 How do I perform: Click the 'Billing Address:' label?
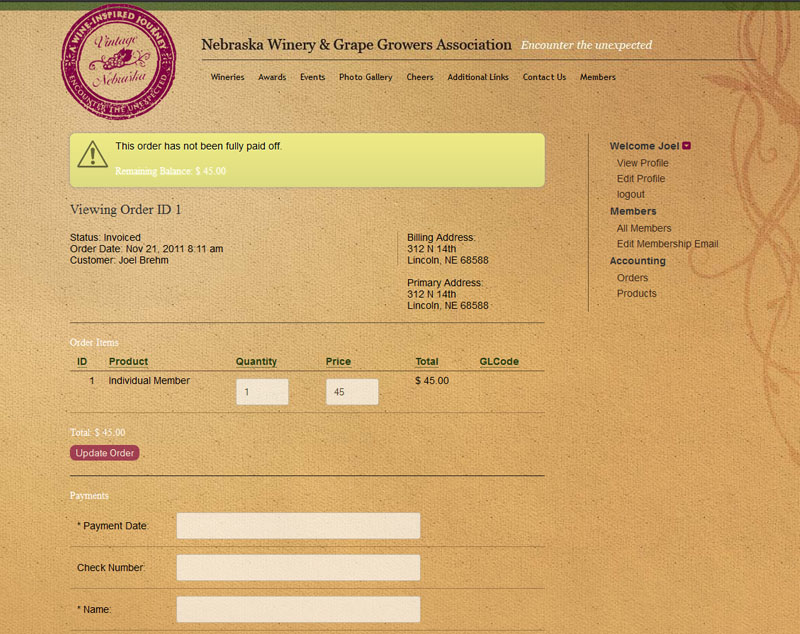(441, 238)
